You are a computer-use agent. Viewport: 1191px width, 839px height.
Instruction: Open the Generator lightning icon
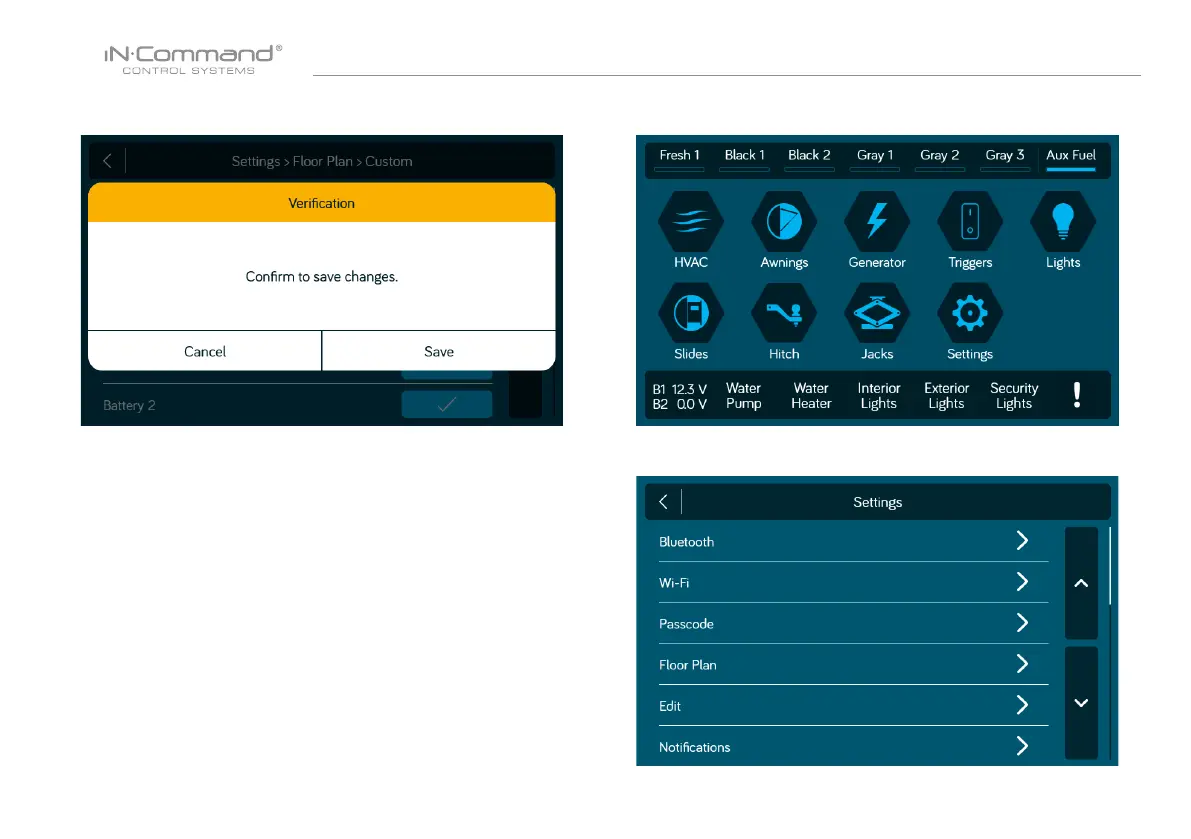tap(877, 222)
